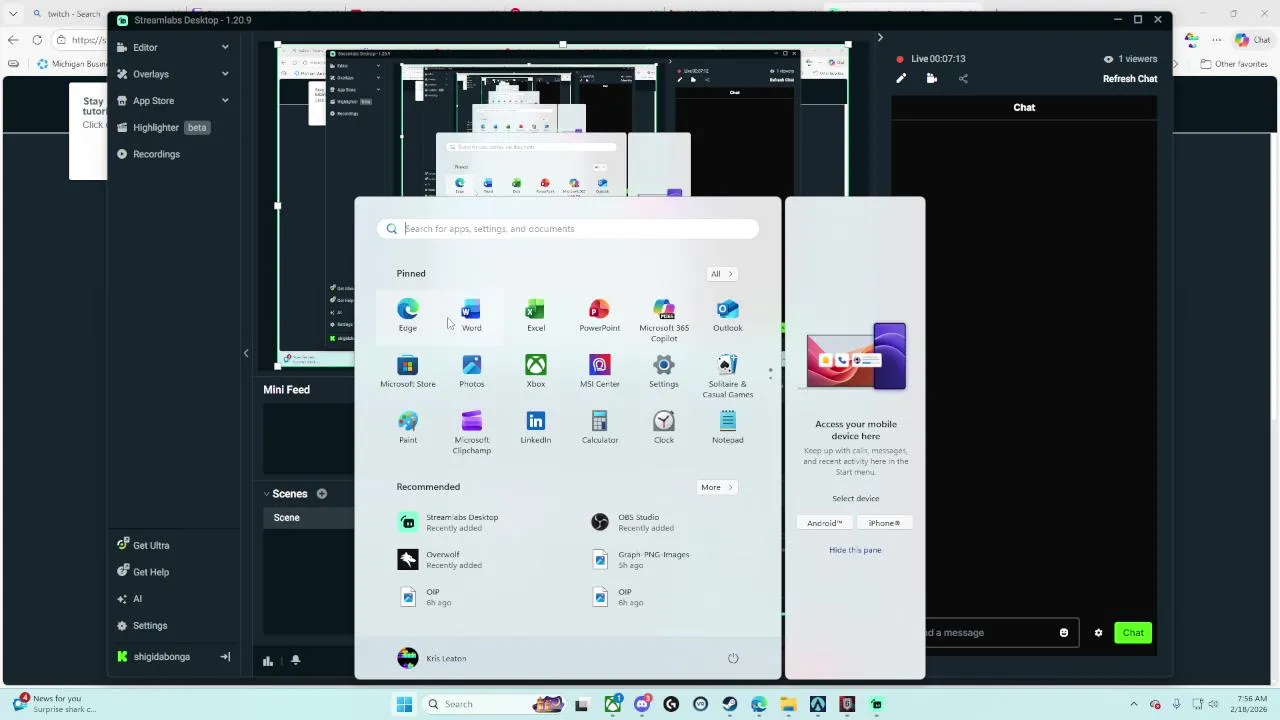Open File Explorer from the taskbar
This screenshot has height=720, width=1280.
pos(788,704)
